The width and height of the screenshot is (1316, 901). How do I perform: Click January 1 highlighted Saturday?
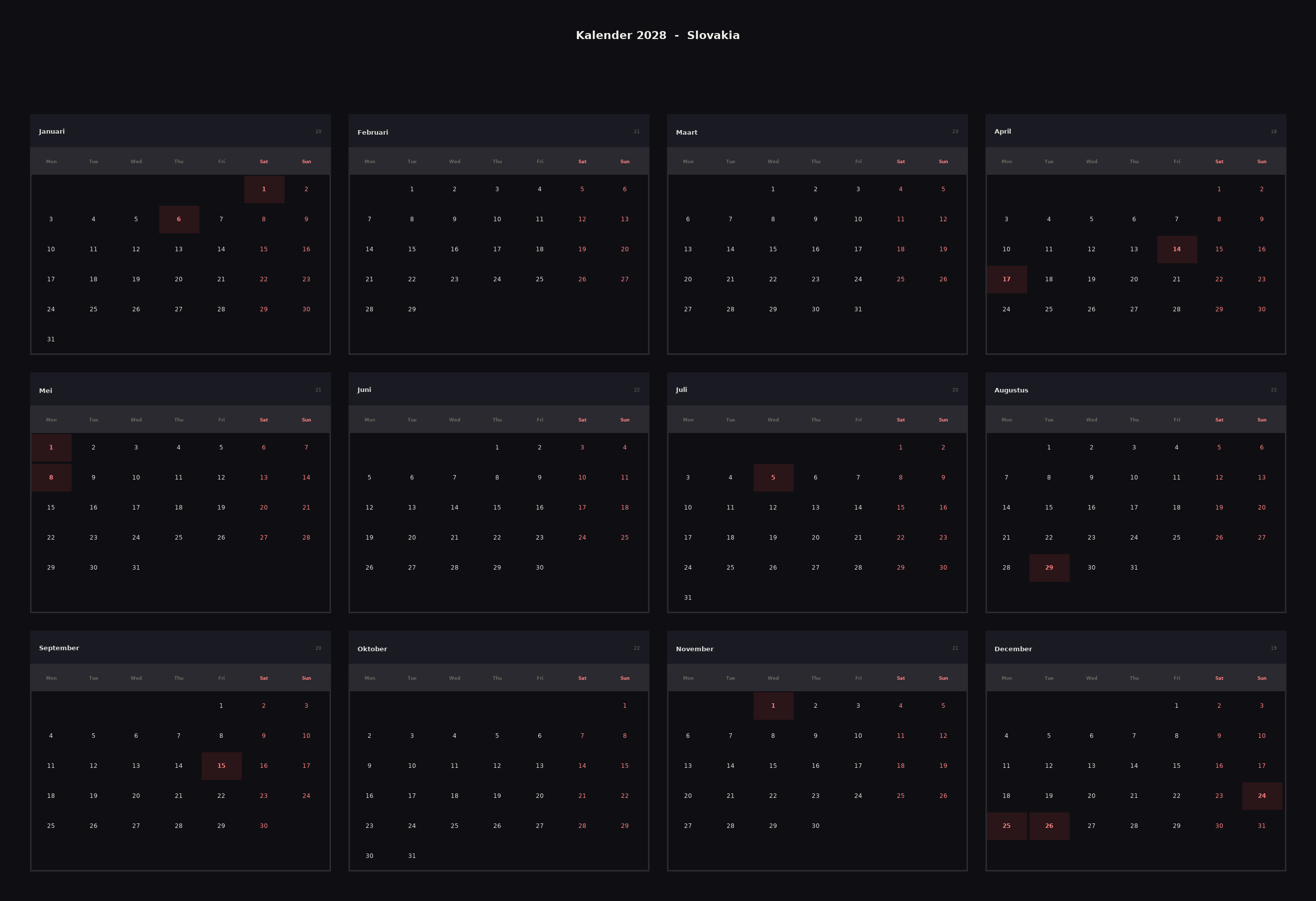pyautogui.click(x=264, y=189)
